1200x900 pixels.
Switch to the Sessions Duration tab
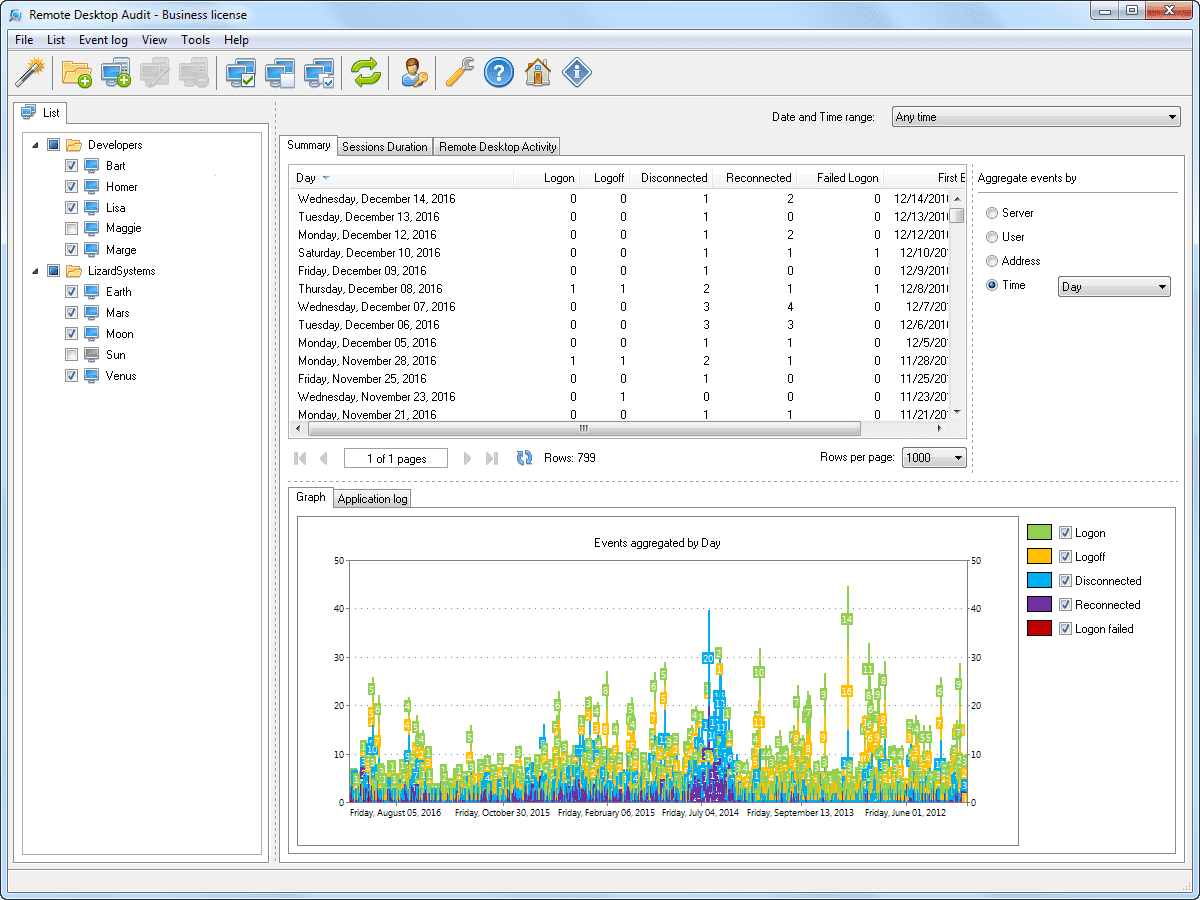tap(384, 147)
